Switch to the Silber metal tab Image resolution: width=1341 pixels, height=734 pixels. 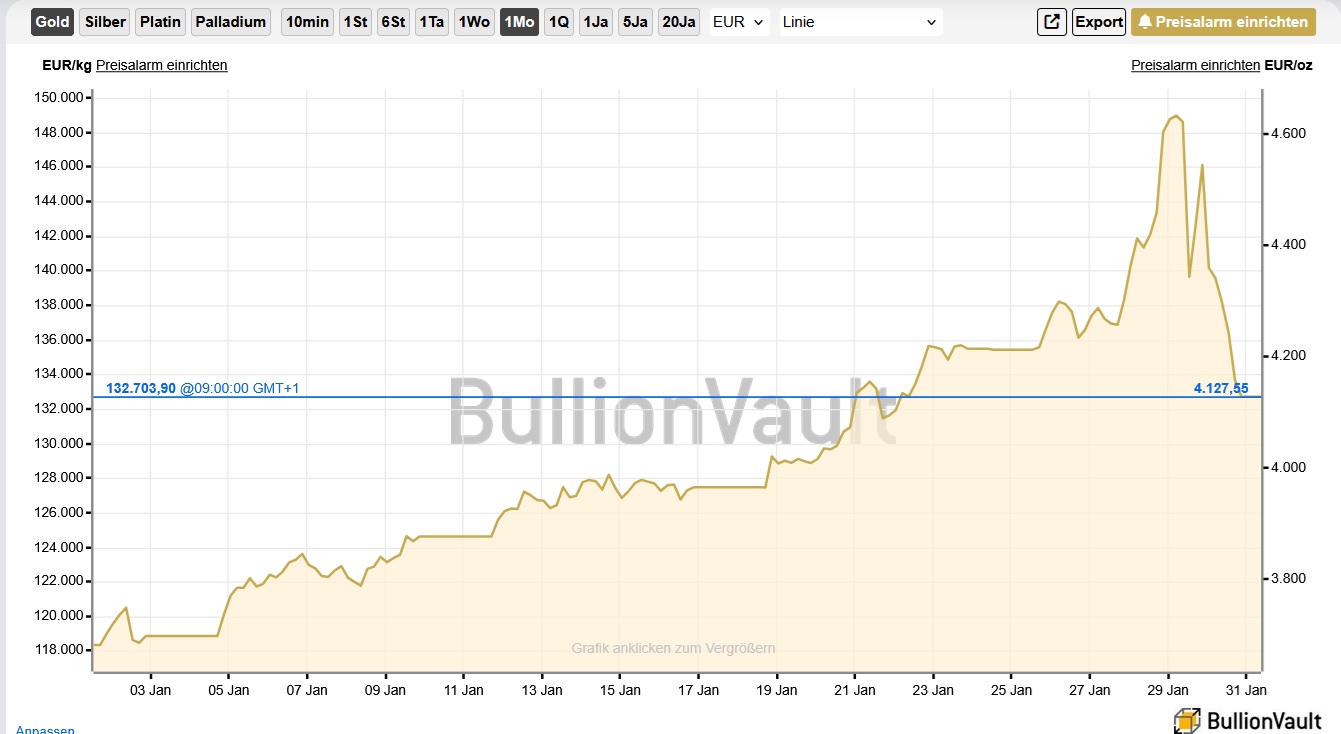coord(105,22)
